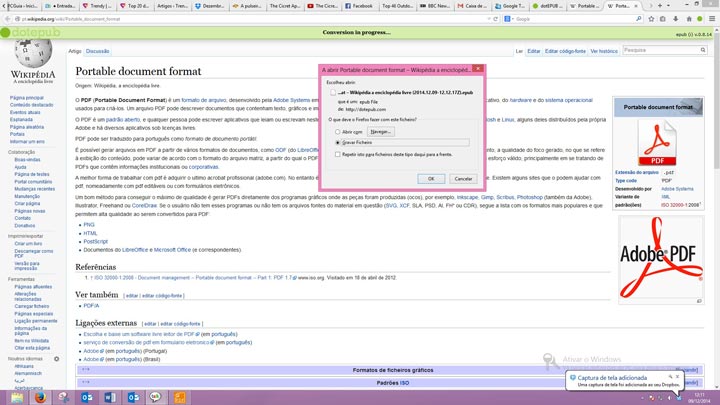720x405 pixels.
Task: Switch to the 'Caixa de' Gmail tab
Action: [x=472, y=6]
